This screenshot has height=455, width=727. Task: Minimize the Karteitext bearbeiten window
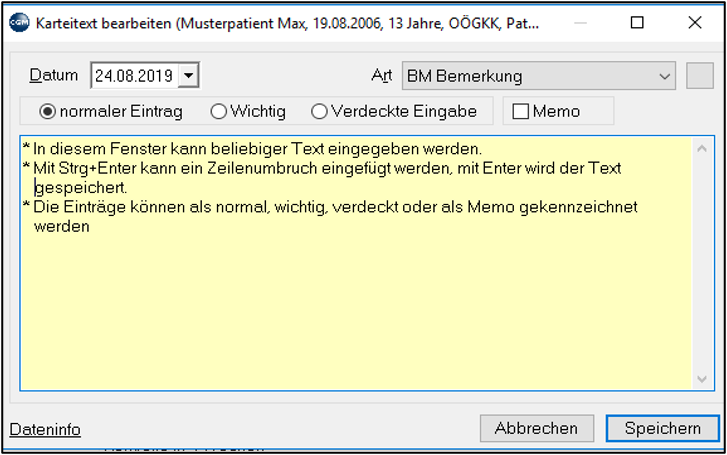pos(580,22)
